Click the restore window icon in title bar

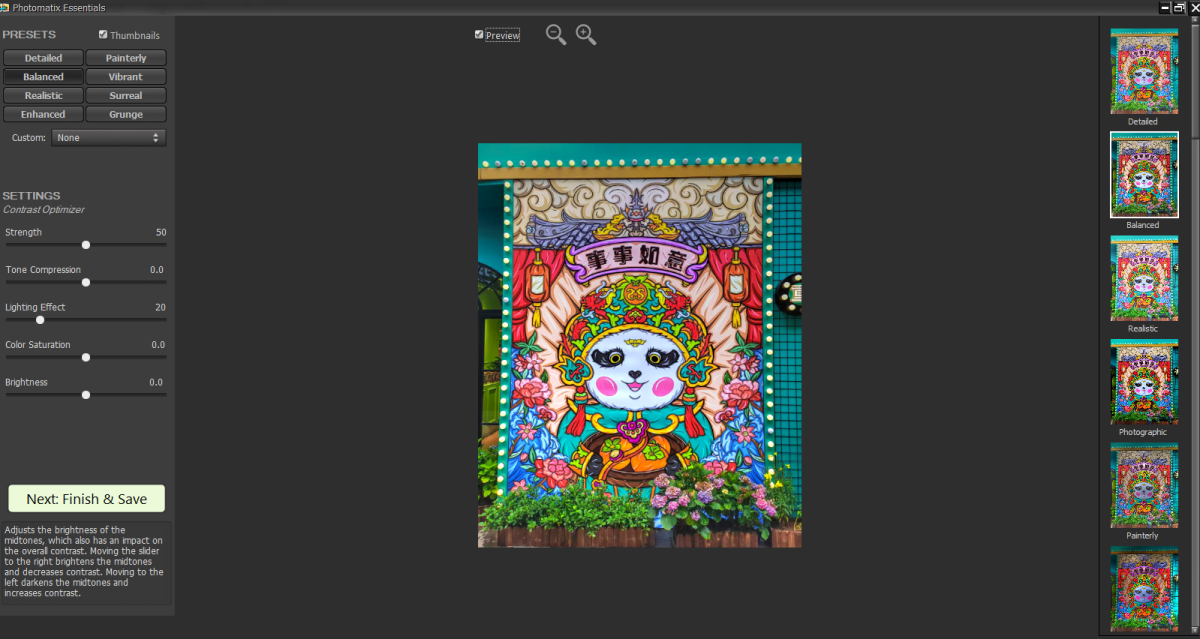[x=1179, y=7]
